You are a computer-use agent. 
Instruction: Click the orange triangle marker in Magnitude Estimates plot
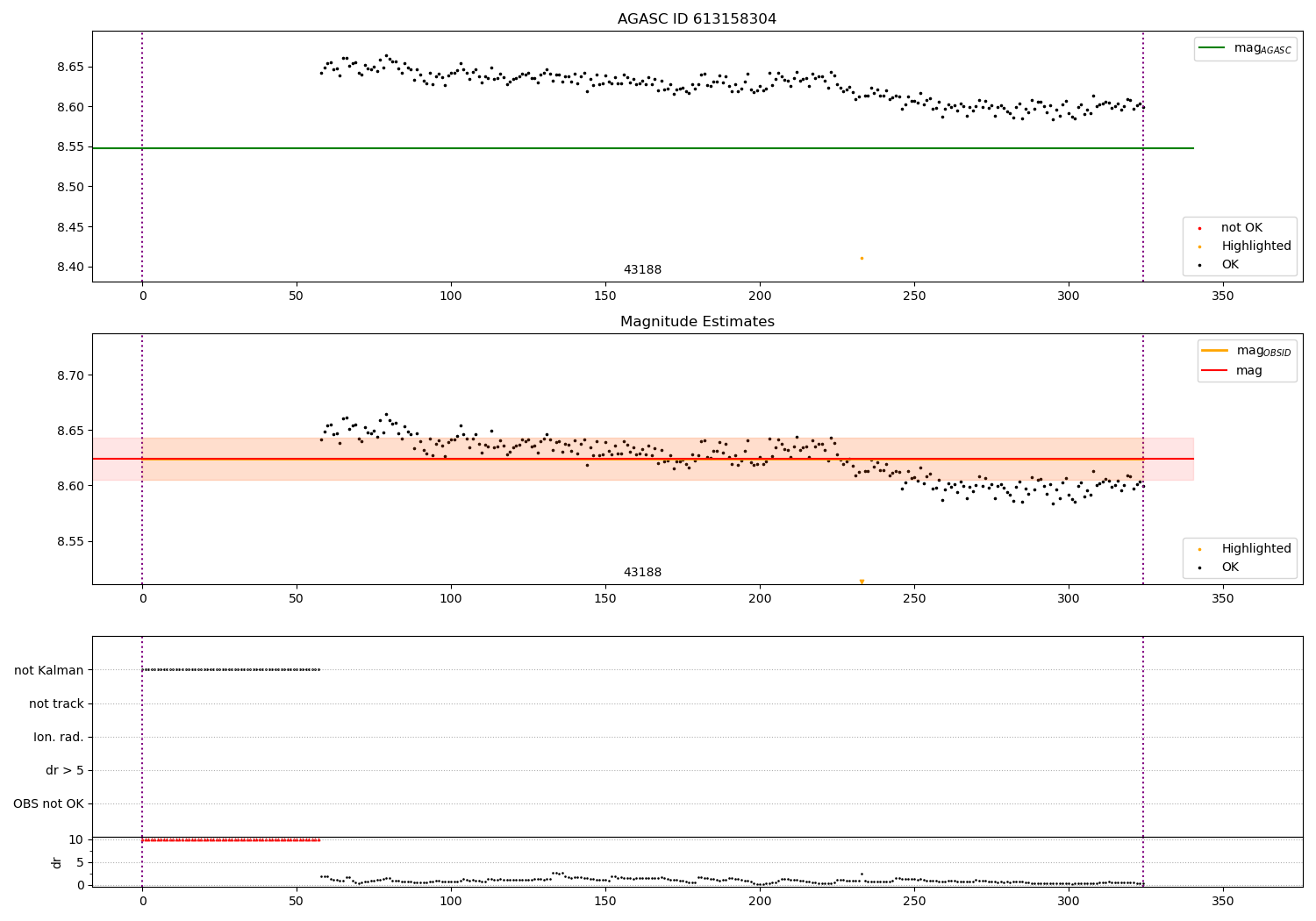tap(862, 581)
